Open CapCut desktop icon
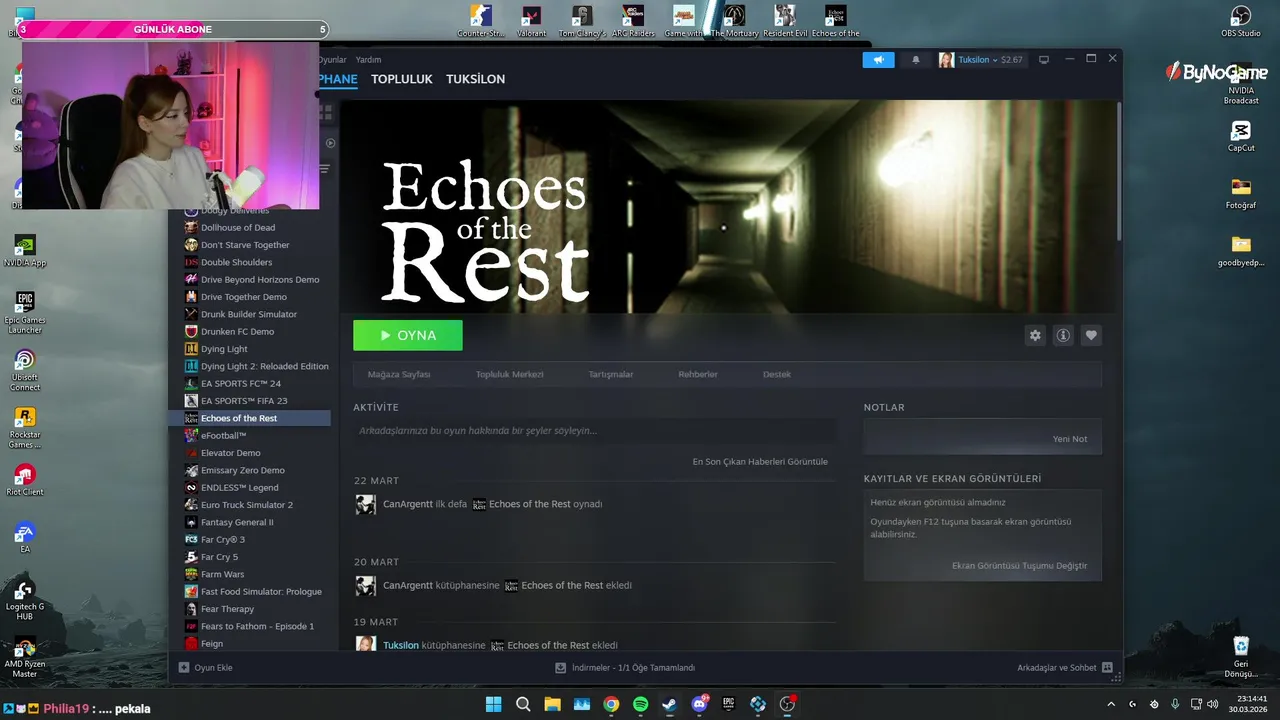This screenshot has width=1280, height=720. (1241, 136)
